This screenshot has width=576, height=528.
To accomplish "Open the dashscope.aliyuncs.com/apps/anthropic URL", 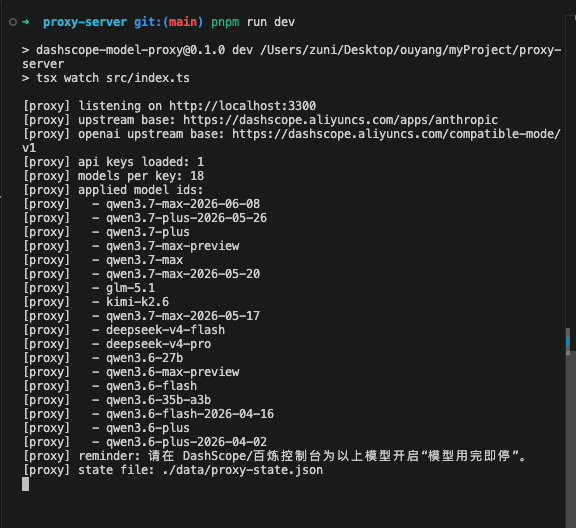I will [341, 120].
